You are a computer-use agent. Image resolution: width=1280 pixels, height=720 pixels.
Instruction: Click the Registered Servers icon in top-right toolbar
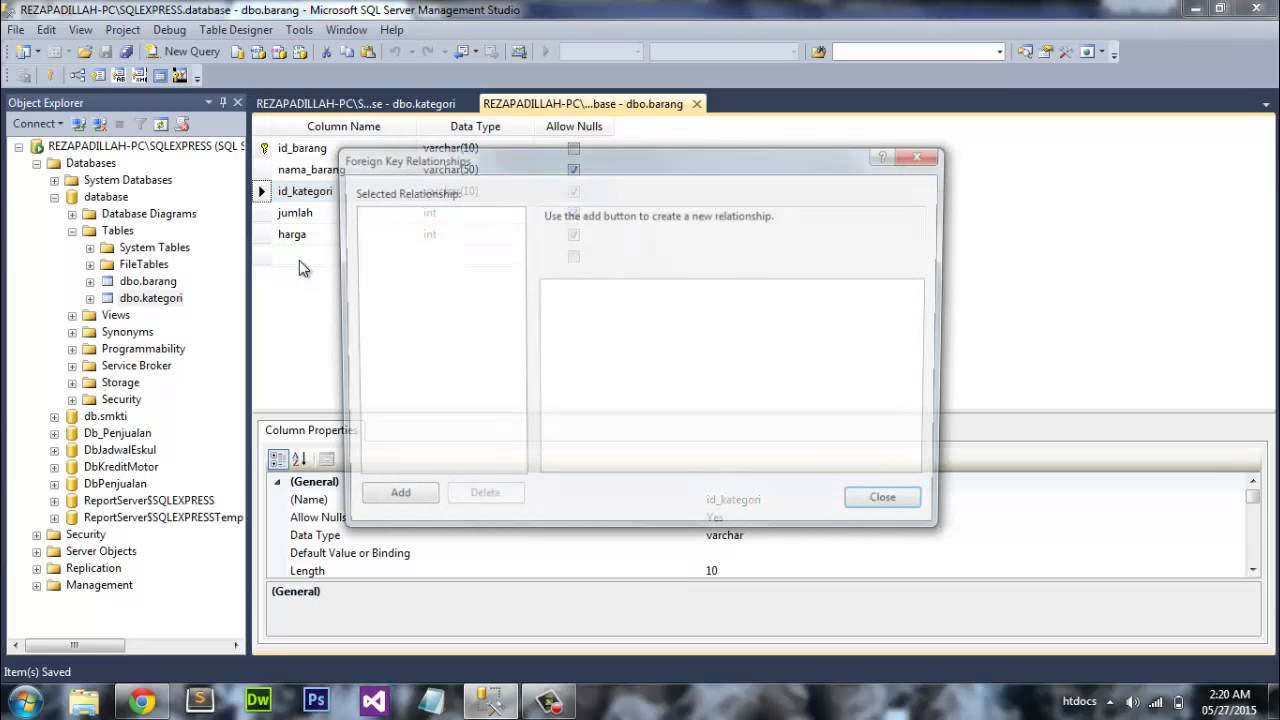tap(1025, 52)
